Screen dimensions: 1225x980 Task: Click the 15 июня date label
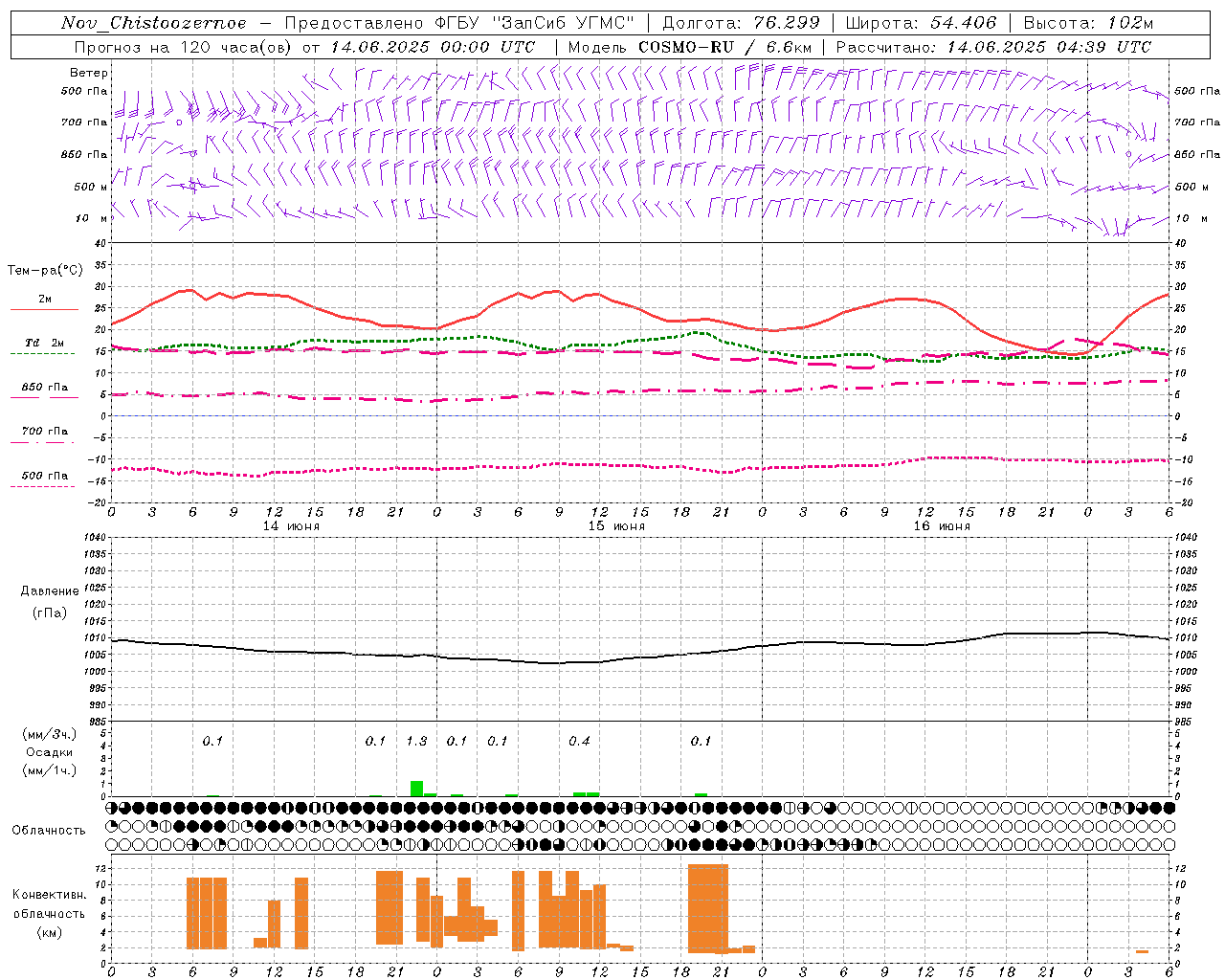coord(616,525)
